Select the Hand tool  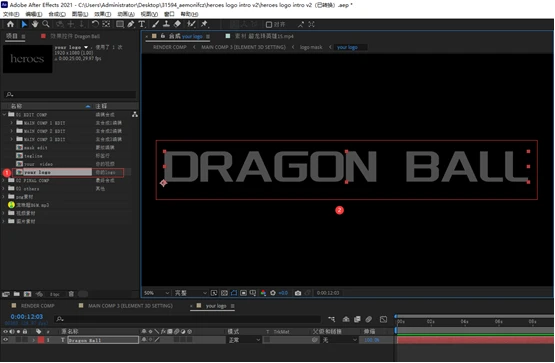(x=35, y=24)
